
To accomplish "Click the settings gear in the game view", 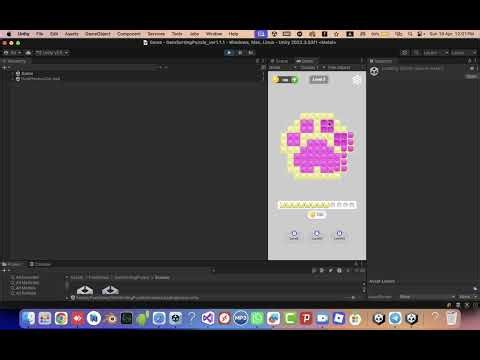I will 357,80.
